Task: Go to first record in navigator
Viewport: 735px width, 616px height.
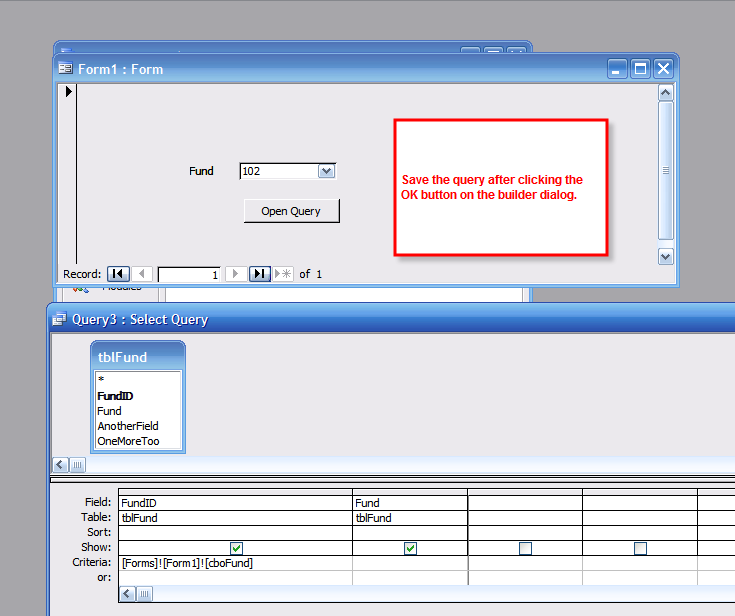Action: 118,274
